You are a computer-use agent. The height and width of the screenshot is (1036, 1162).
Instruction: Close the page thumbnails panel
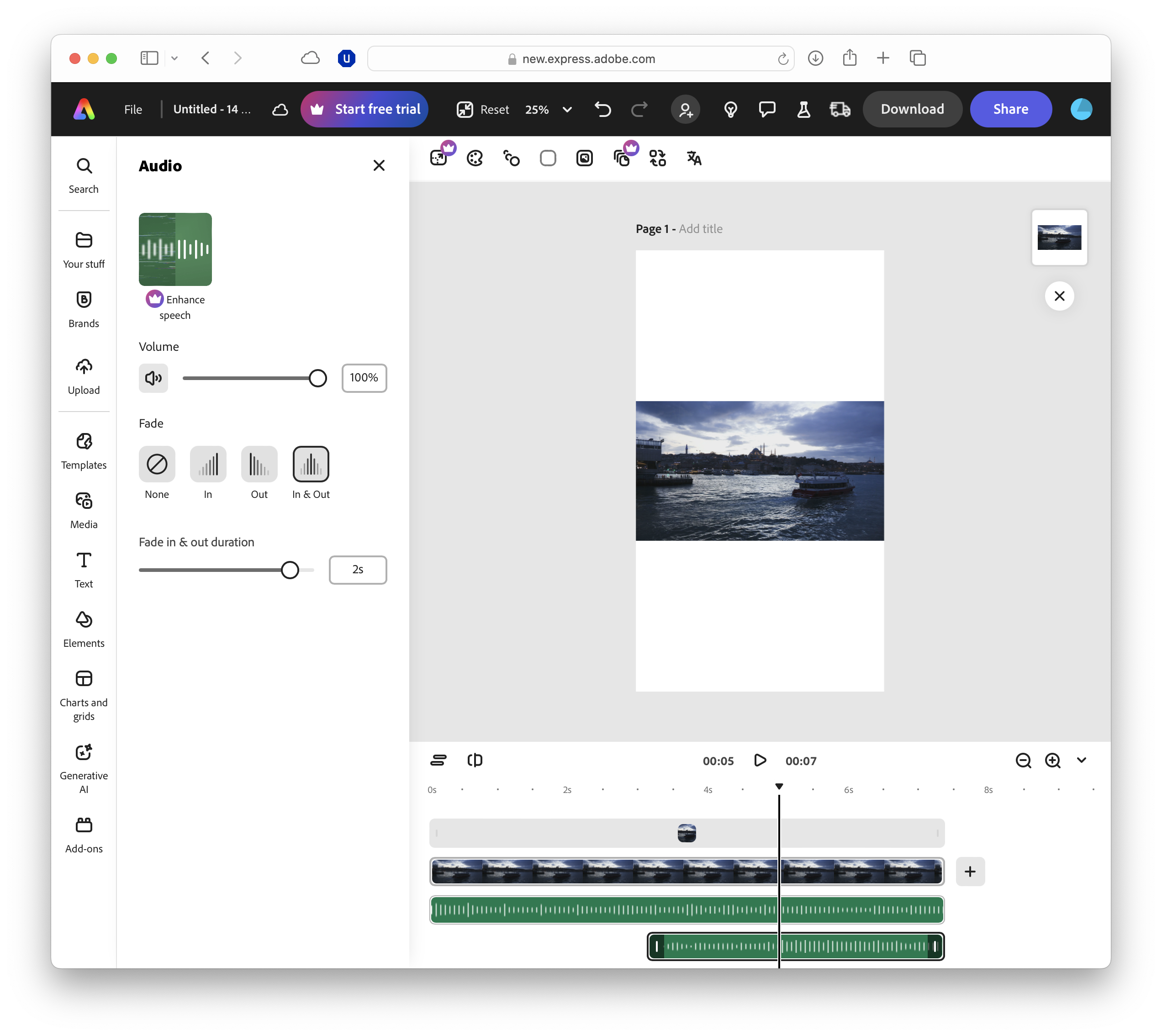pyautogui.click(x=1059, y=296)
